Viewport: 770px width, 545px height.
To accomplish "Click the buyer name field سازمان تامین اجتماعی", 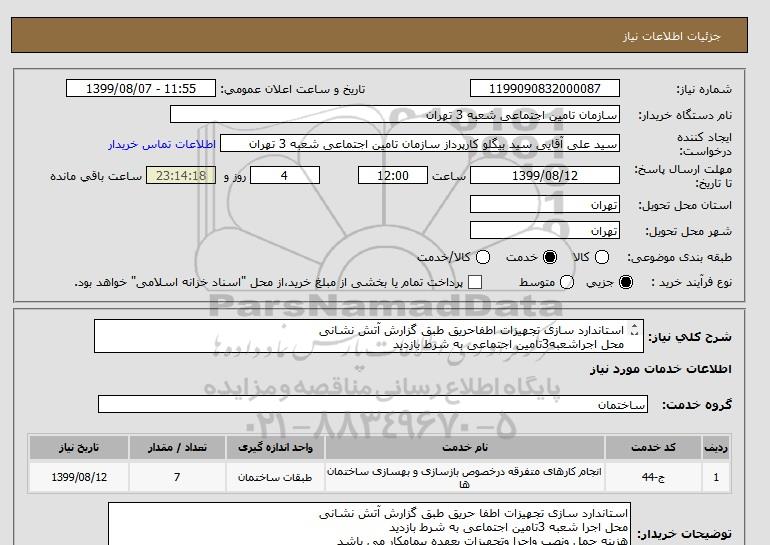I will pos(395,114).
